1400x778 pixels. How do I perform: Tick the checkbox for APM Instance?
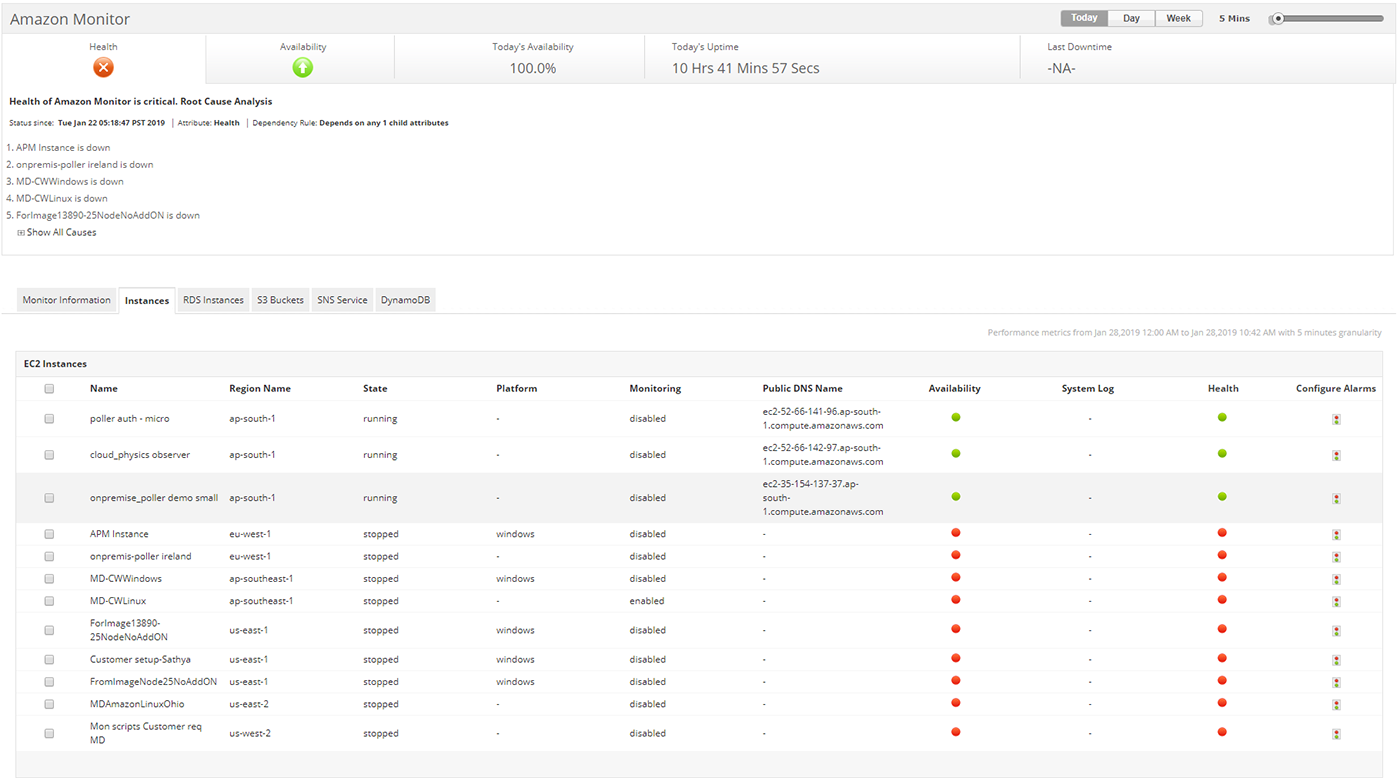click(49, 534)
